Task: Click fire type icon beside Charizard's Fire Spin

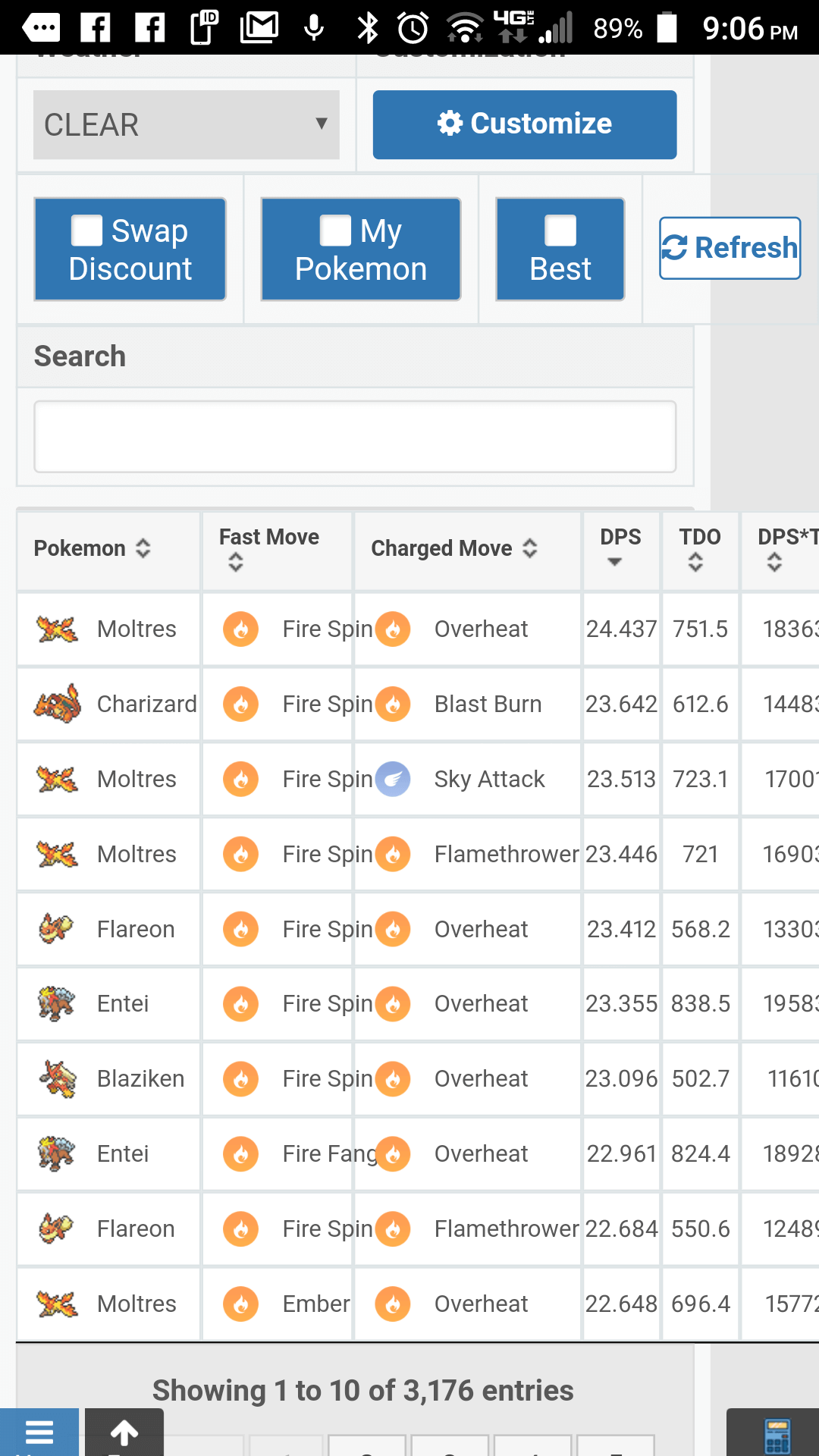Action: pos(241,704)
